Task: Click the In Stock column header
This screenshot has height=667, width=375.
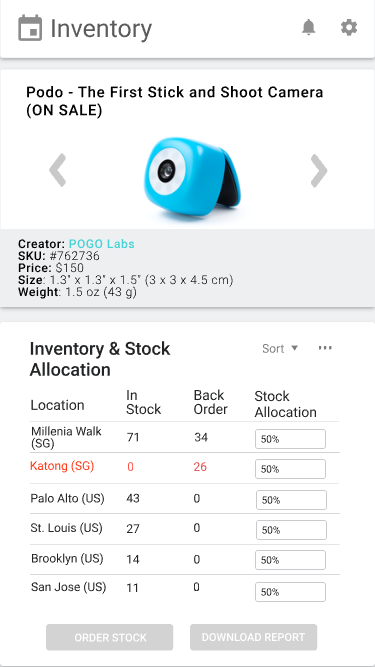Action: pos(143,402)
